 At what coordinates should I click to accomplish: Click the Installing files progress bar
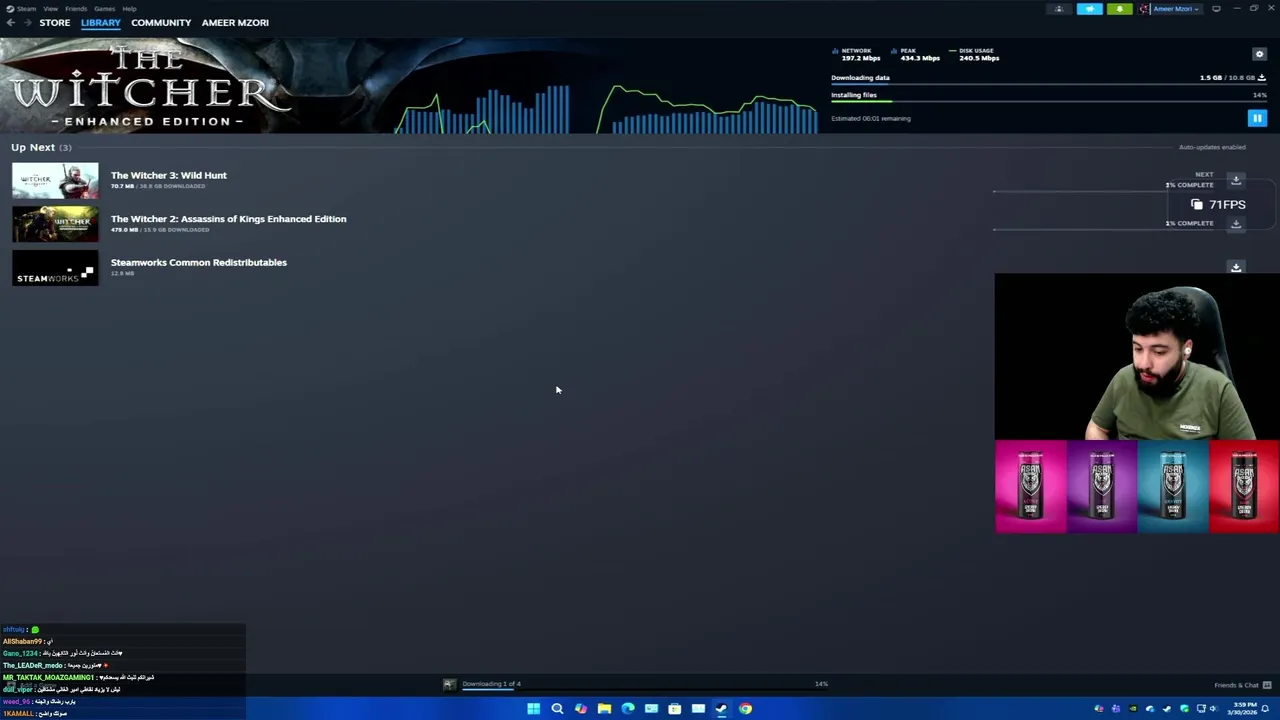(1048, 102)
